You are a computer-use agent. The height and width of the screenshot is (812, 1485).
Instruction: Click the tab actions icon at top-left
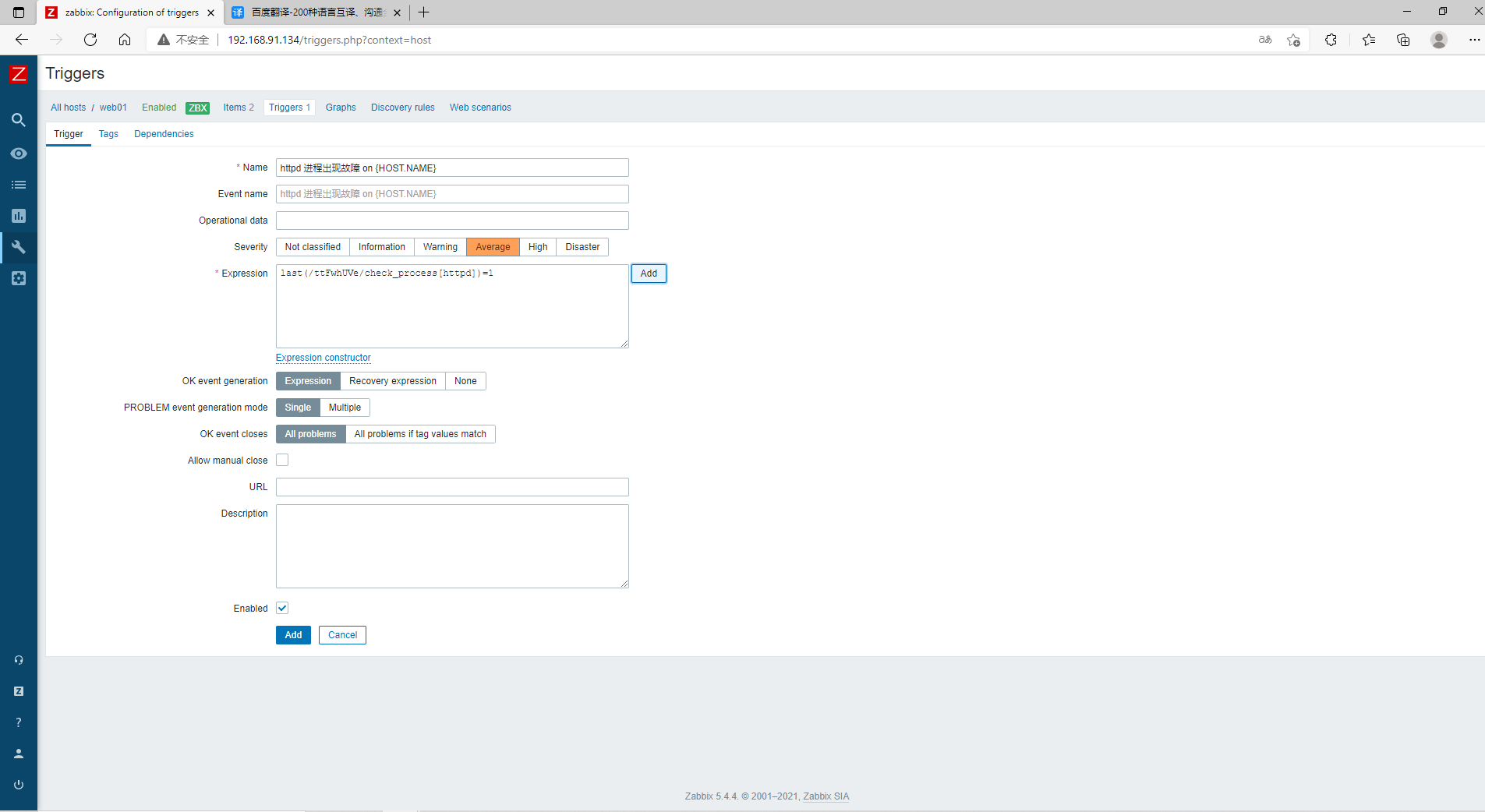19,12
